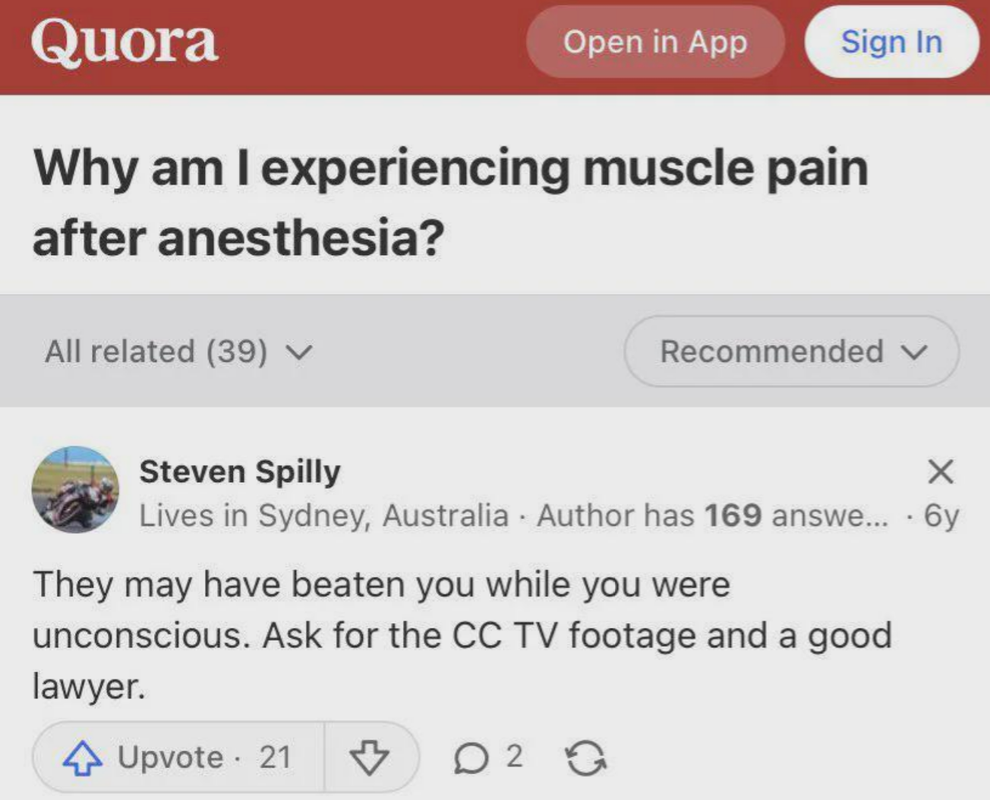This screenshot has height=800, width=990.
Task: Click the comment count number 2
Action: (x=513, y=756)
